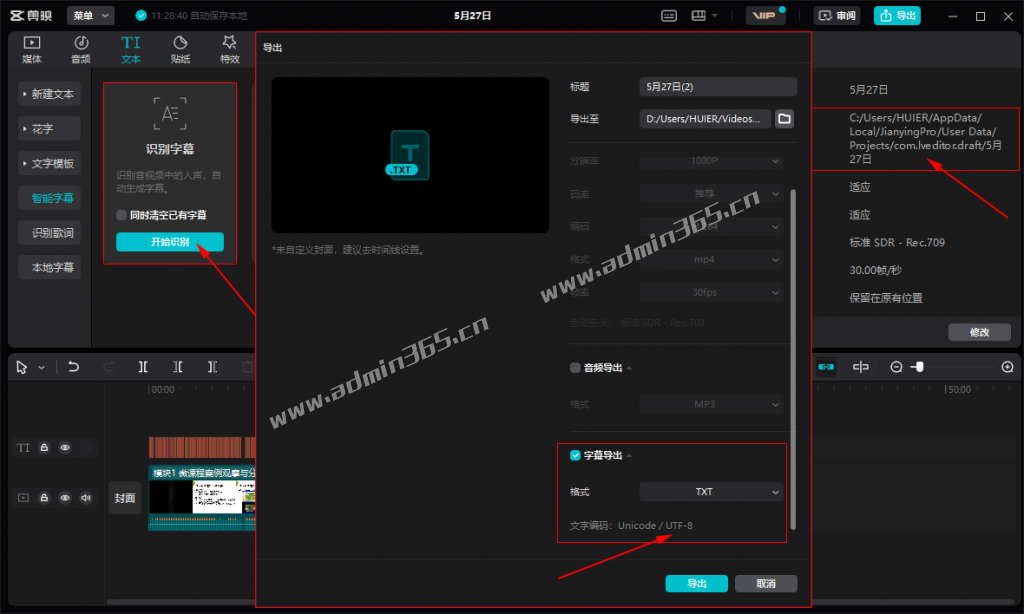The width and height of the screenshot is (1024, 614).
Task: Click the split clip icon
Action: tap(143, 367)
